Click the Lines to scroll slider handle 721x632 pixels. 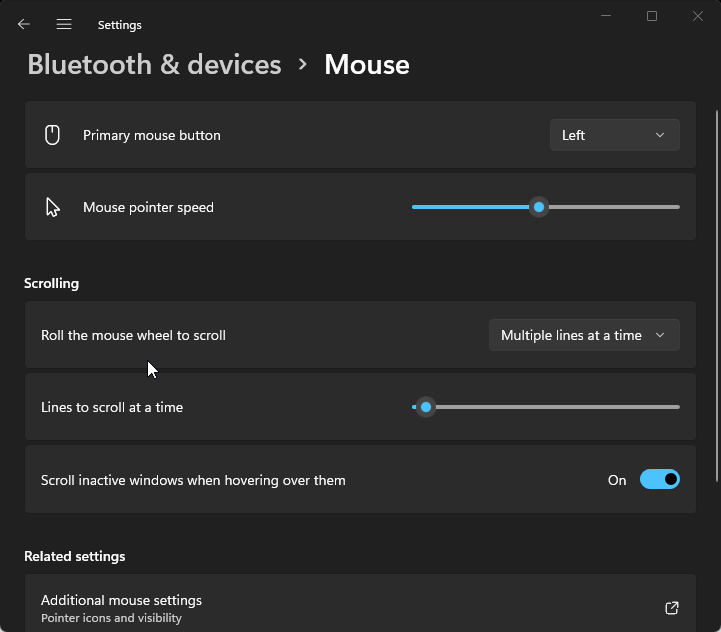point(426,407)
